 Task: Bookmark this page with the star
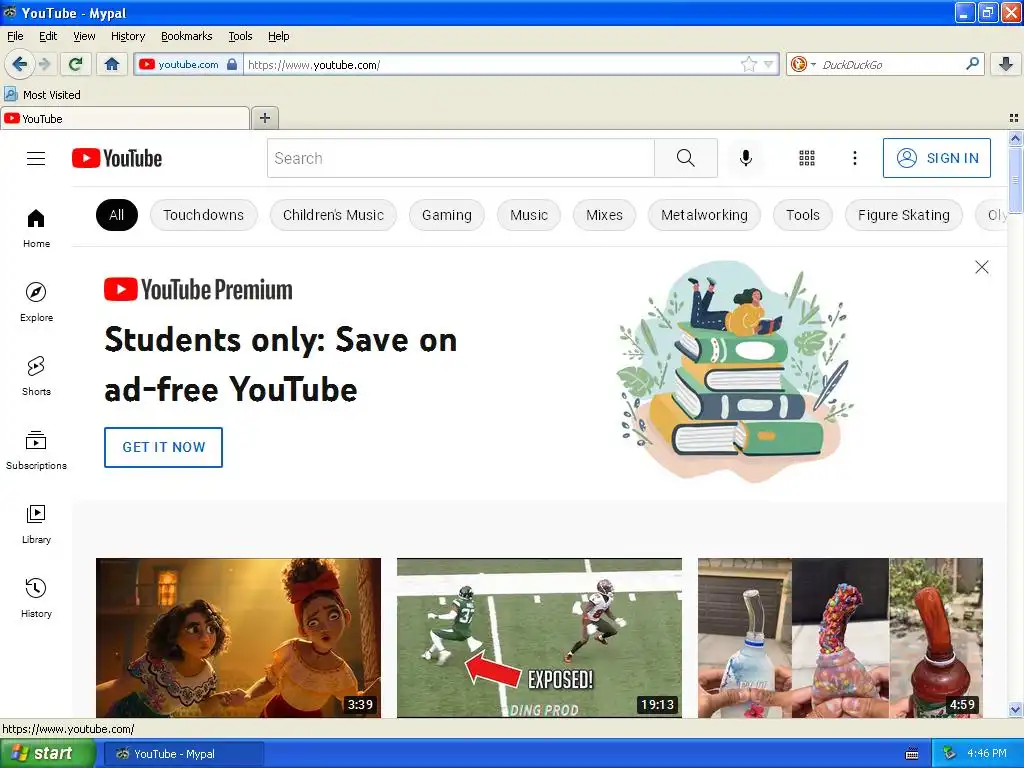(749, 64)
